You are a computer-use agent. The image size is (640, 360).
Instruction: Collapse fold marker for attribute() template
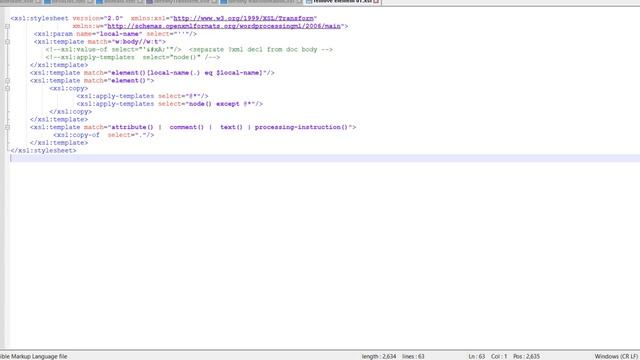click(x=7, y=127)
